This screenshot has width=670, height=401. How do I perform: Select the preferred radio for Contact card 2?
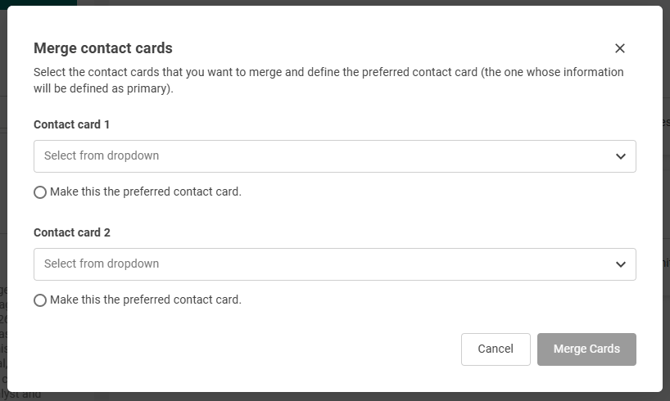tap(40, 300)
